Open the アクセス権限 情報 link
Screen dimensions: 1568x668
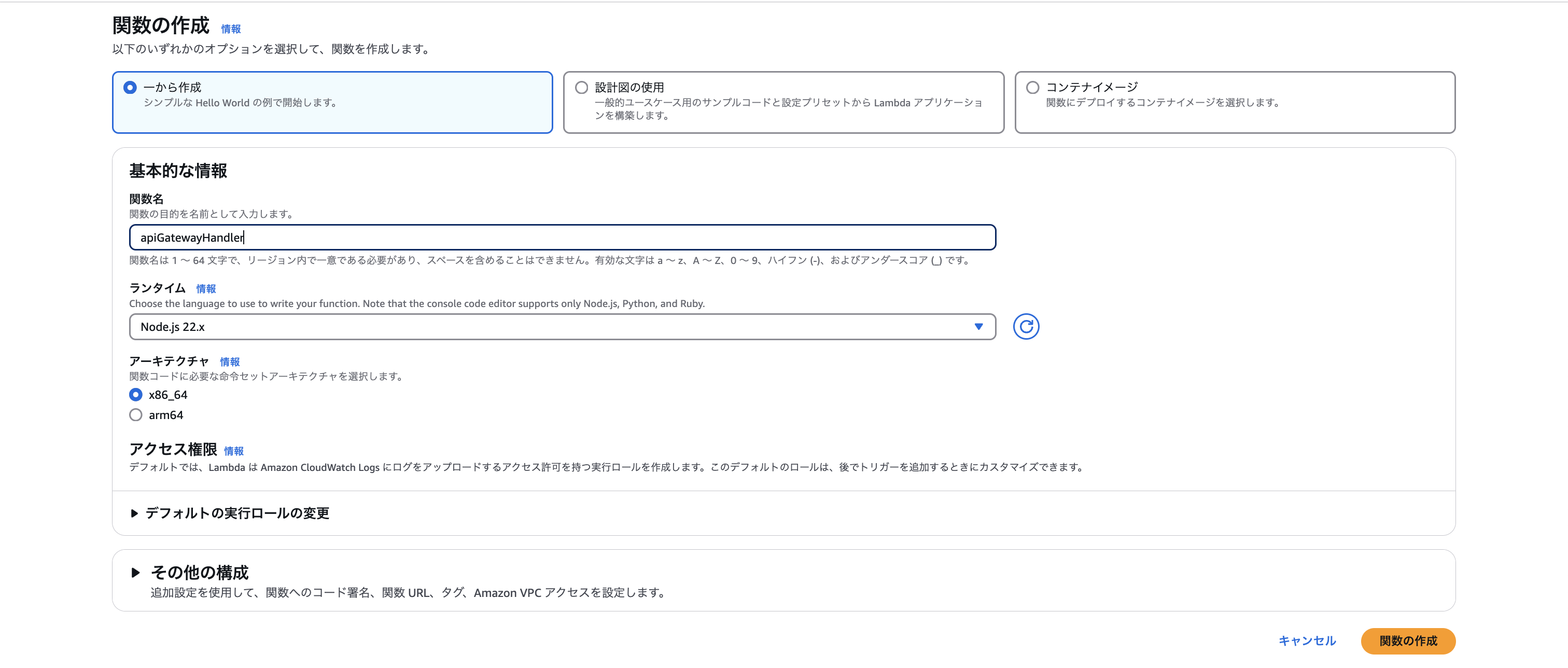pos(234,451)
